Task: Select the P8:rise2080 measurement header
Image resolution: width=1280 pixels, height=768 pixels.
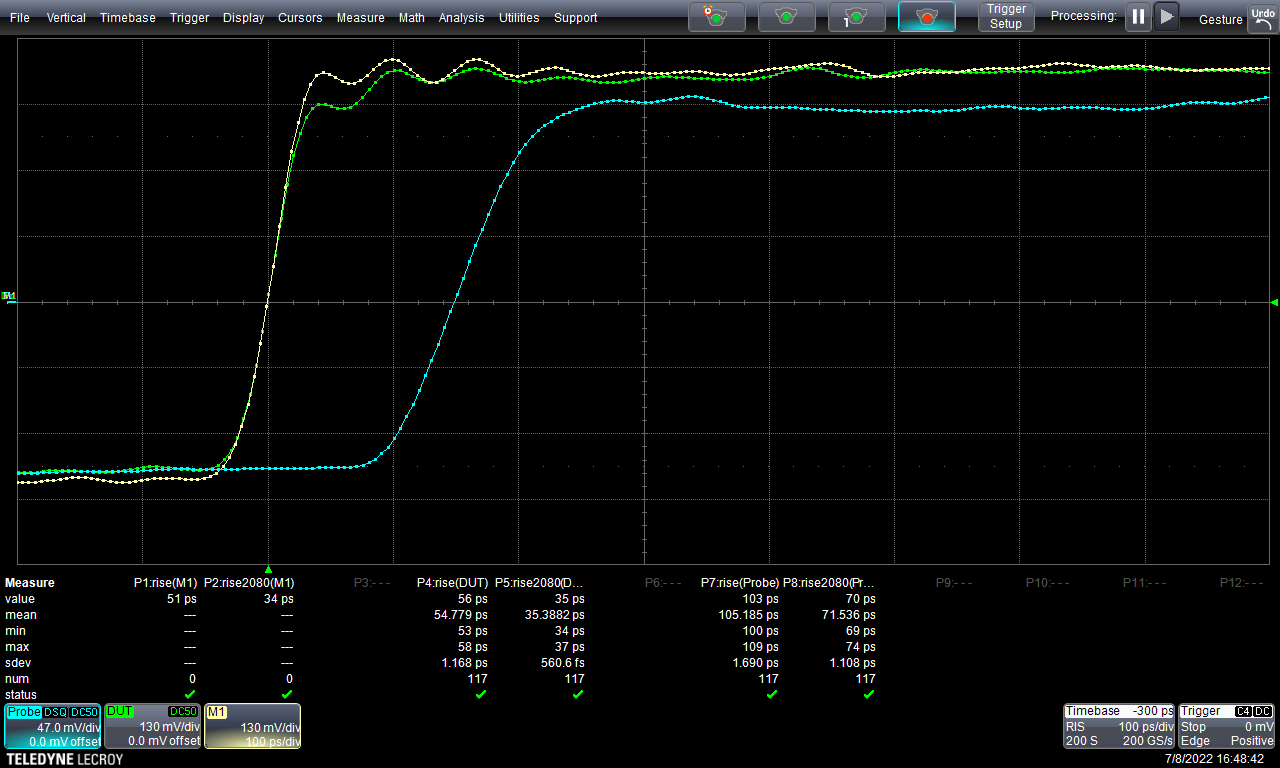Action: 829,582
